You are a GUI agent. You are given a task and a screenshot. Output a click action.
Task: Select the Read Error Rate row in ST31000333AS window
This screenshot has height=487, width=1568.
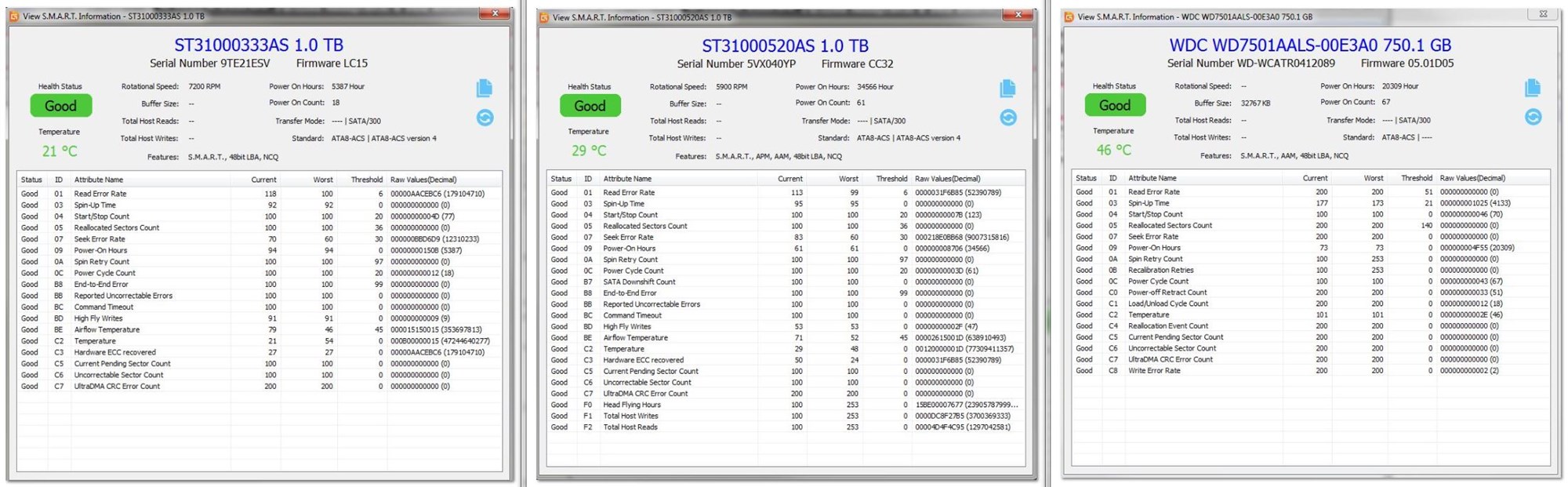tap(259, 194)
